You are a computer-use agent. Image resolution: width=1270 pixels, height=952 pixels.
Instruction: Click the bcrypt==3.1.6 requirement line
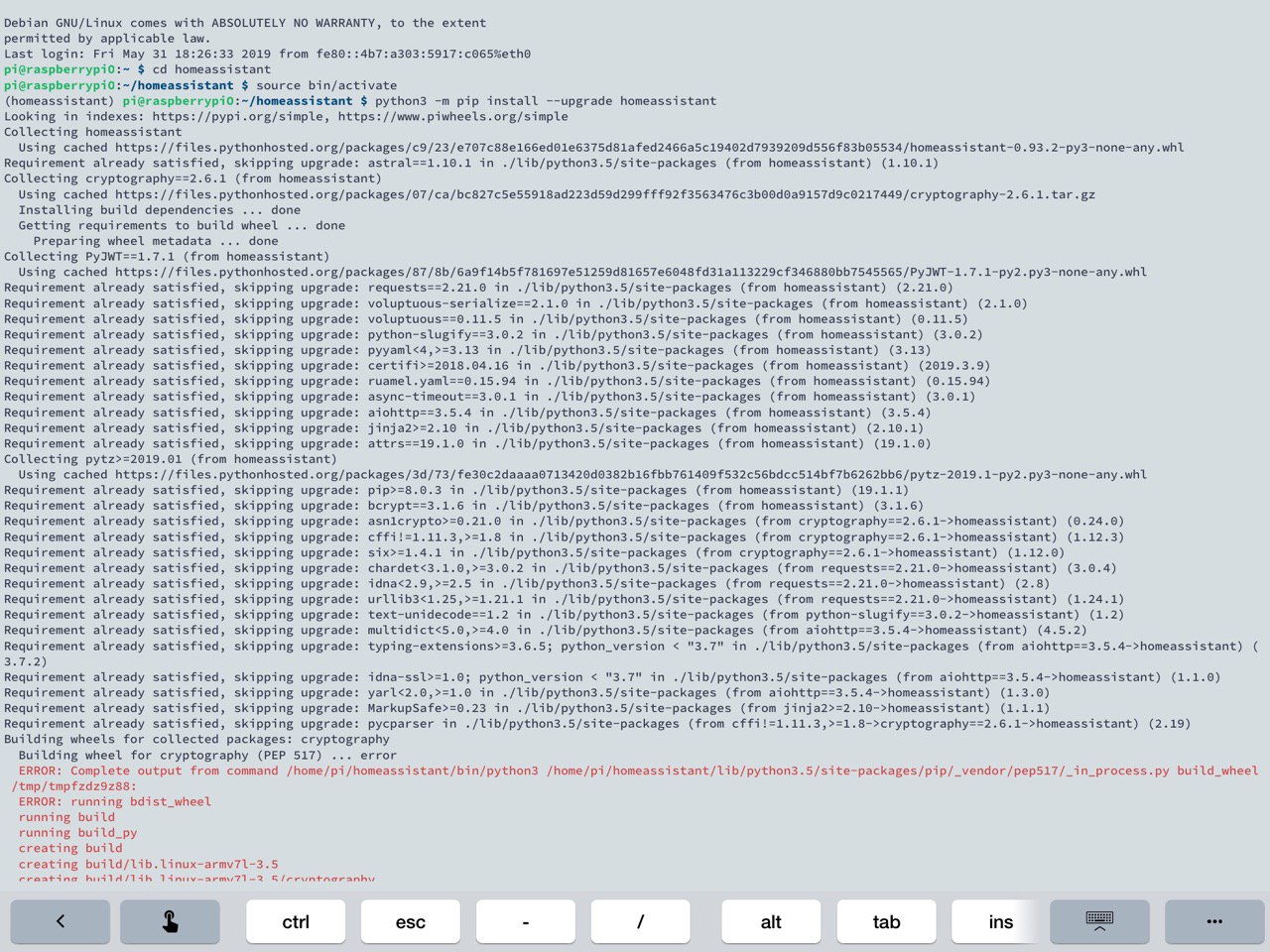(463, 506)
